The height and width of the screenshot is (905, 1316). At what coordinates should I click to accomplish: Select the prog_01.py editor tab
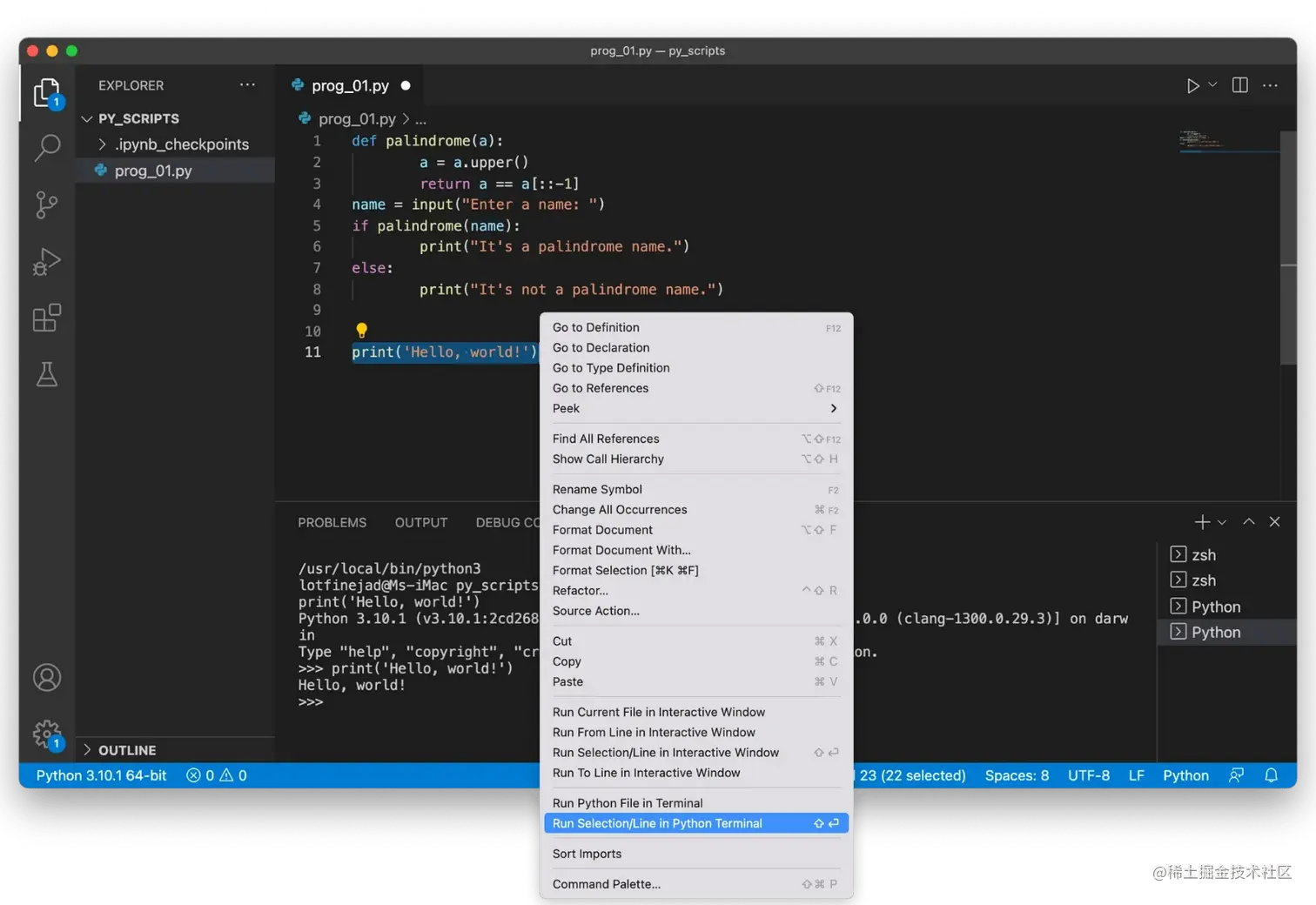point(350,85)
